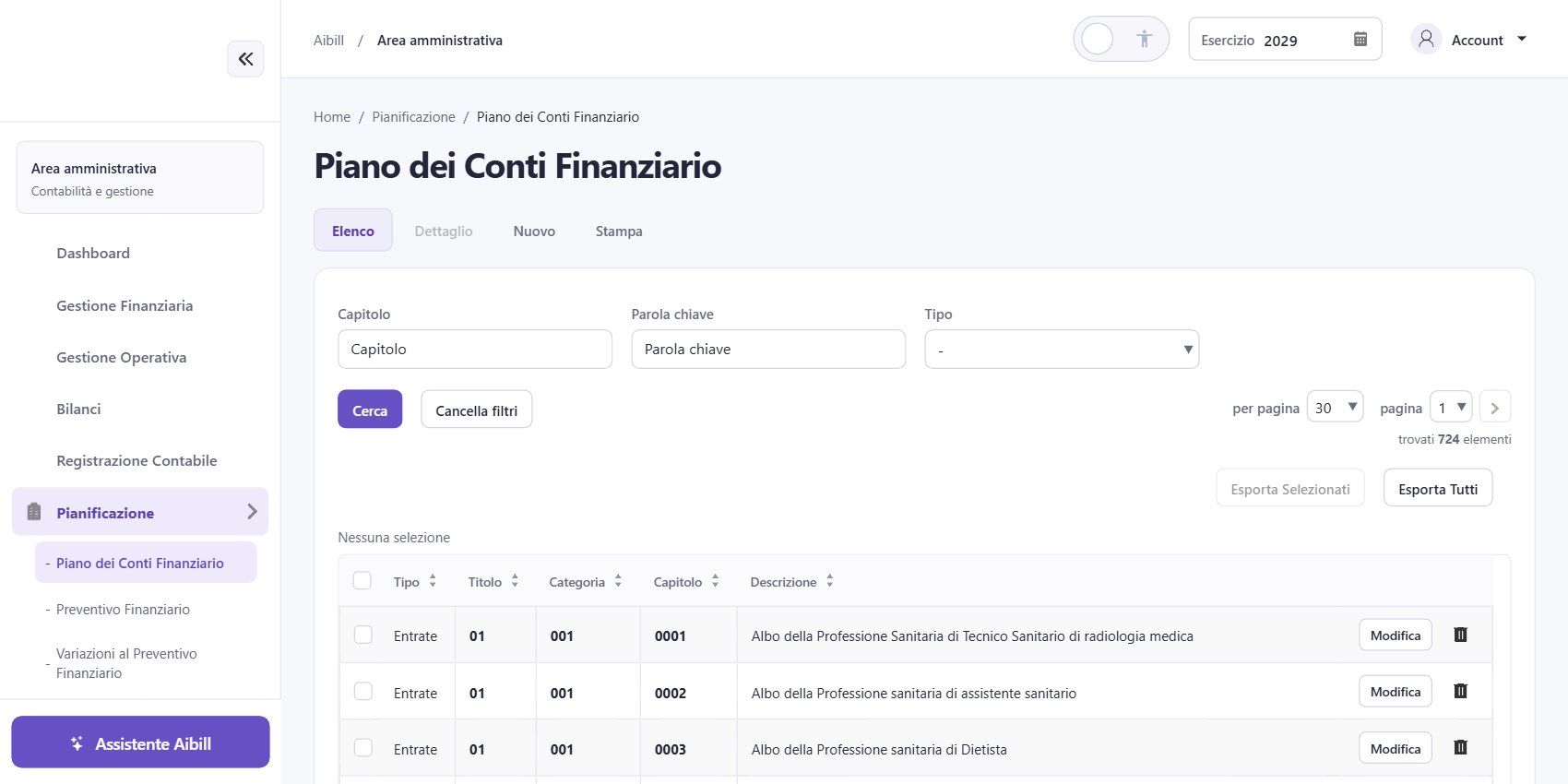The image size is (1568, 784).
Task: Switch to the Elenco tab
Action: click(x=353, y=231)
